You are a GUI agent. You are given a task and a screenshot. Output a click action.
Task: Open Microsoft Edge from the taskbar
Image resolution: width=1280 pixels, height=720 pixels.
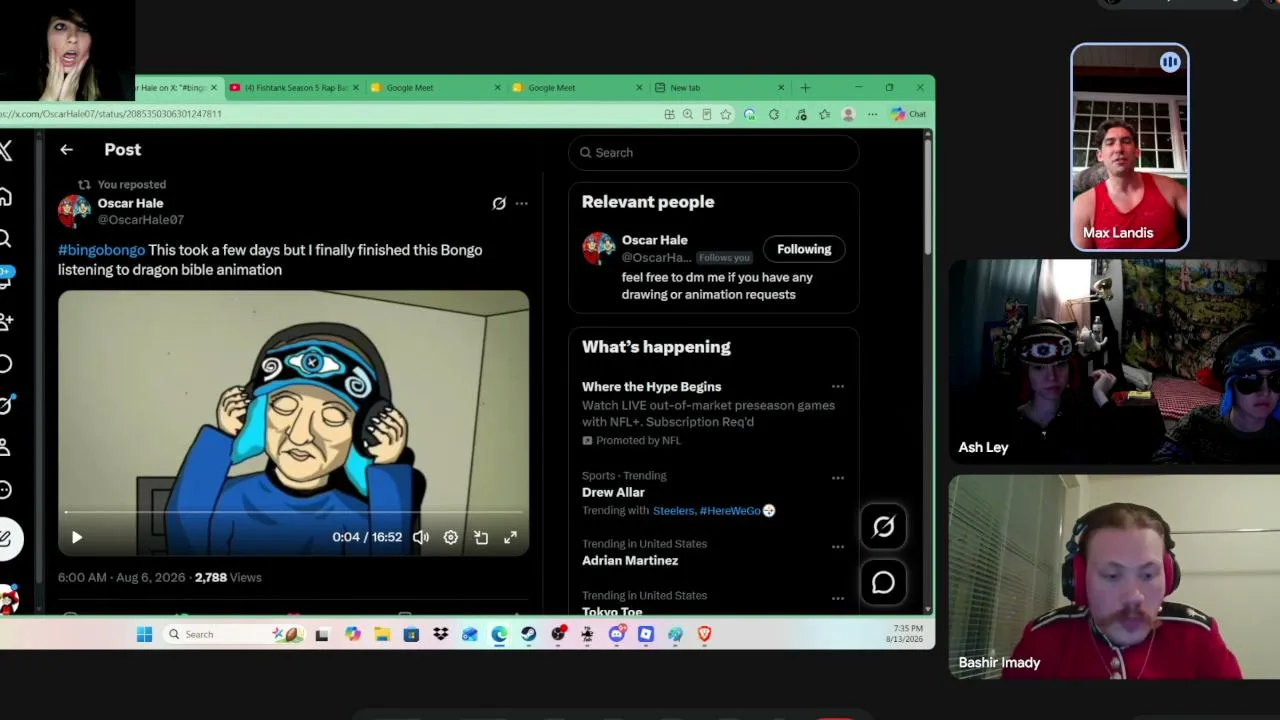[499, 634]
